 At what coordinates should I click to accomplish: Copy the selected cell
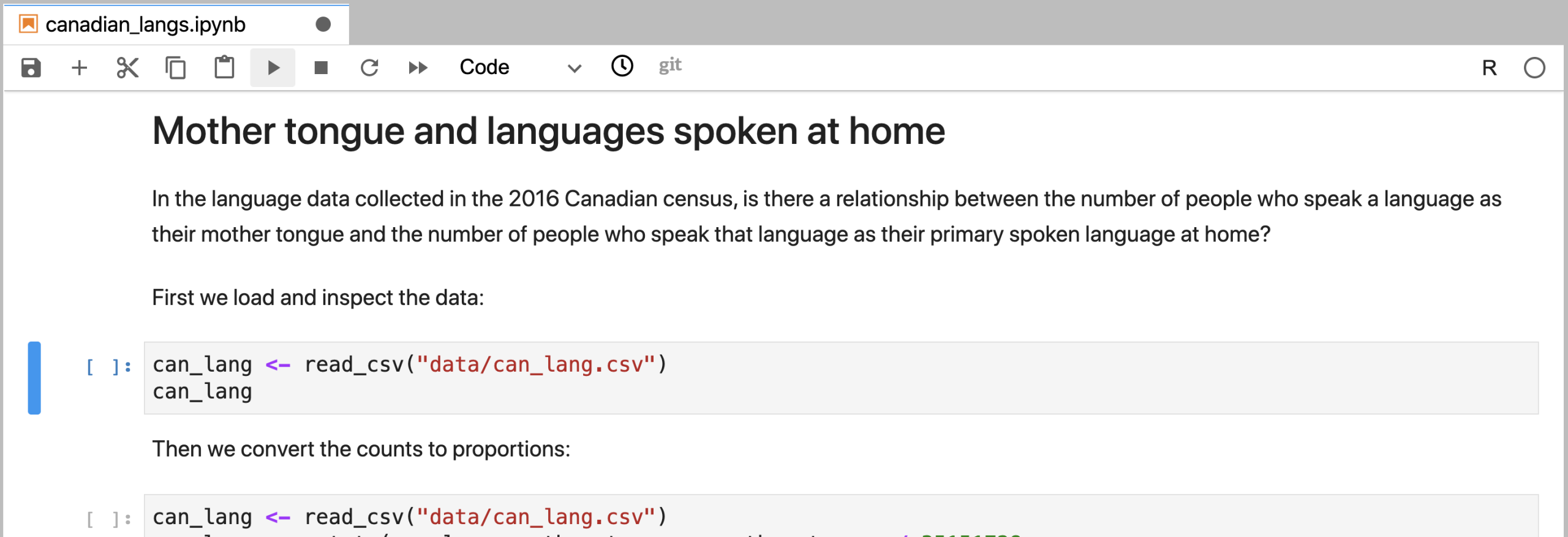176,67
